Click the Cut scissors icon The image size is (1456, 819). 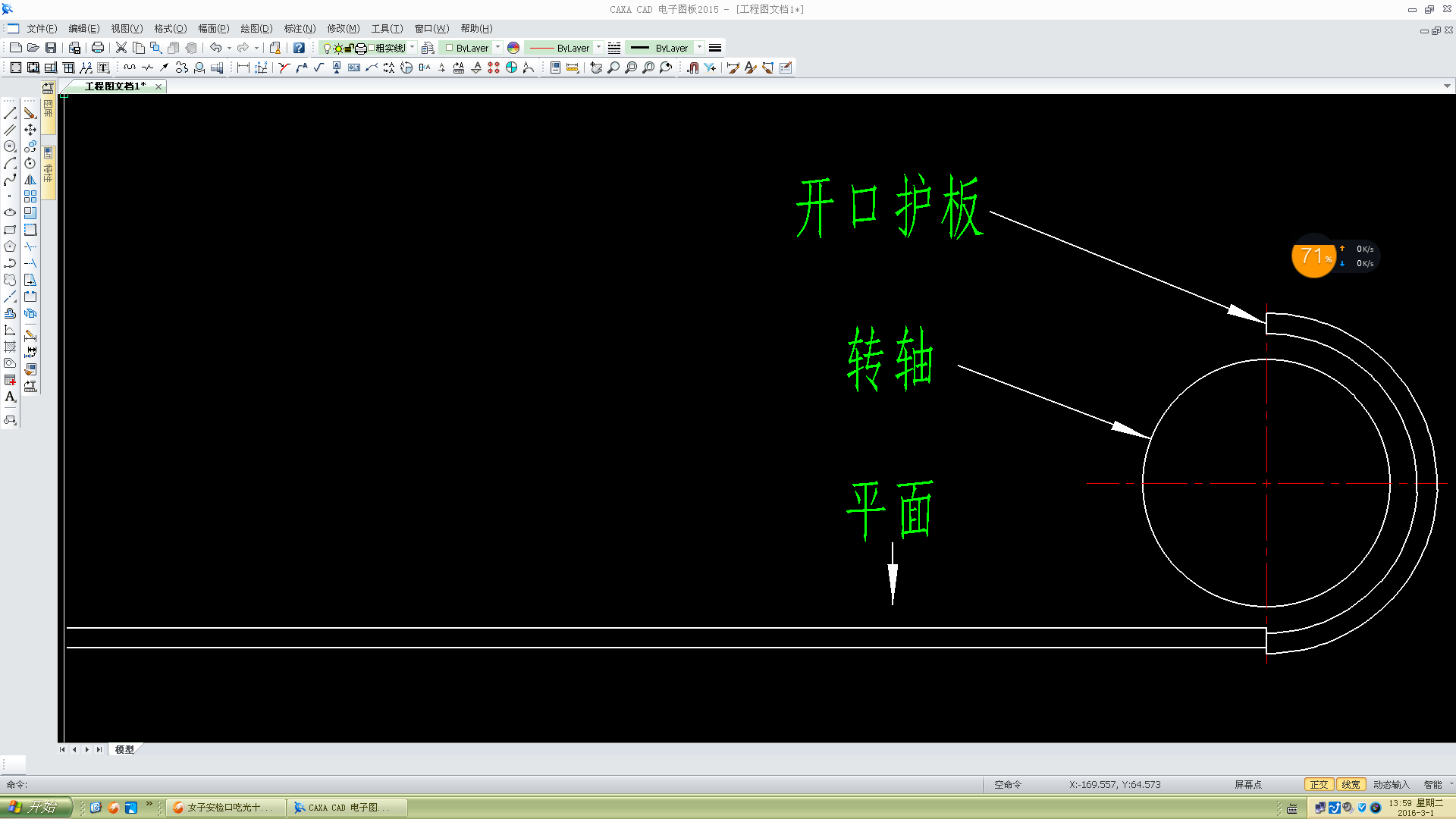[121, 48]
